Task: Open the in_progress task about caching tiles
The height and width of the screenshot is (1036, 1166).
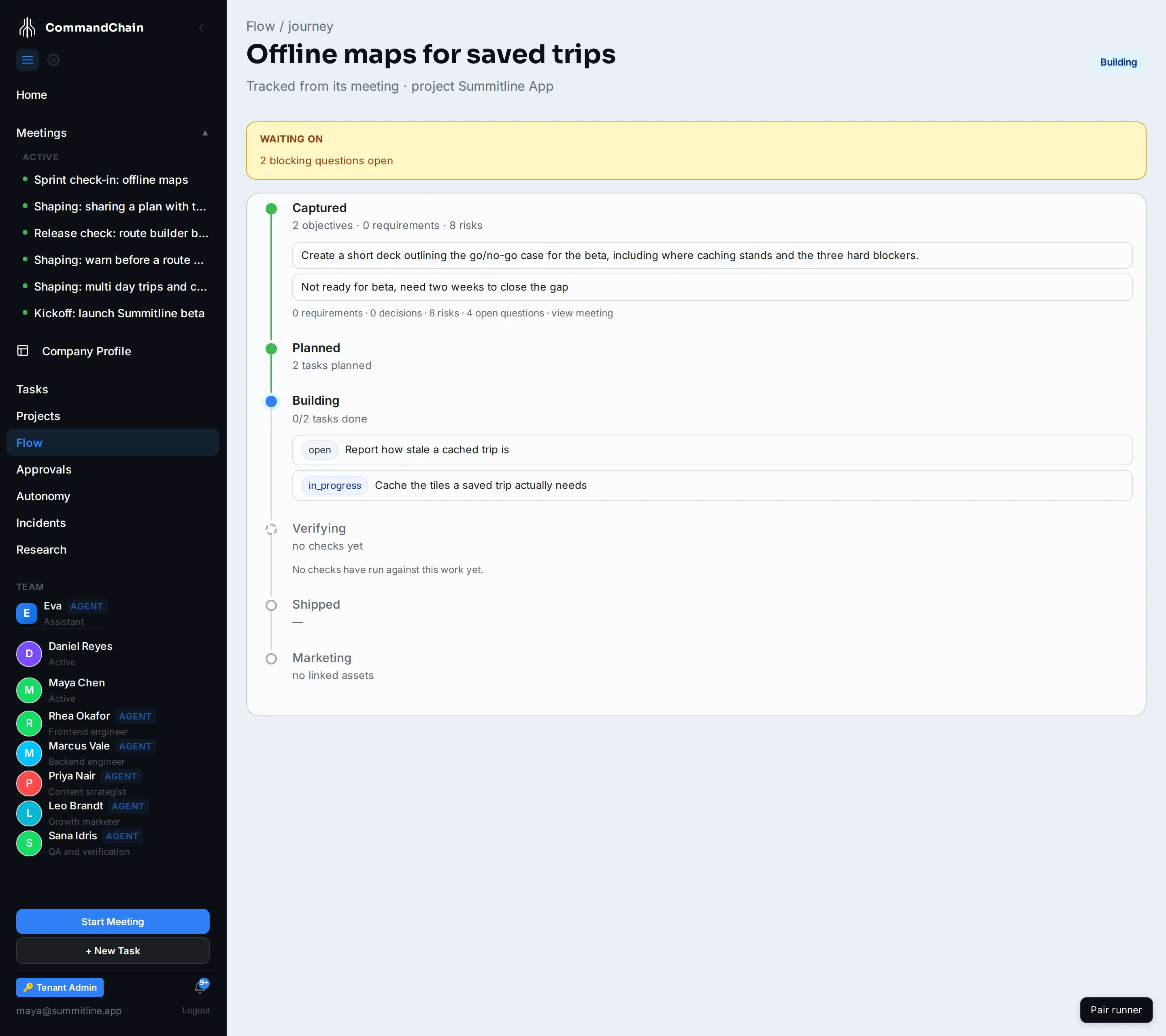Action: coord(712,485)
